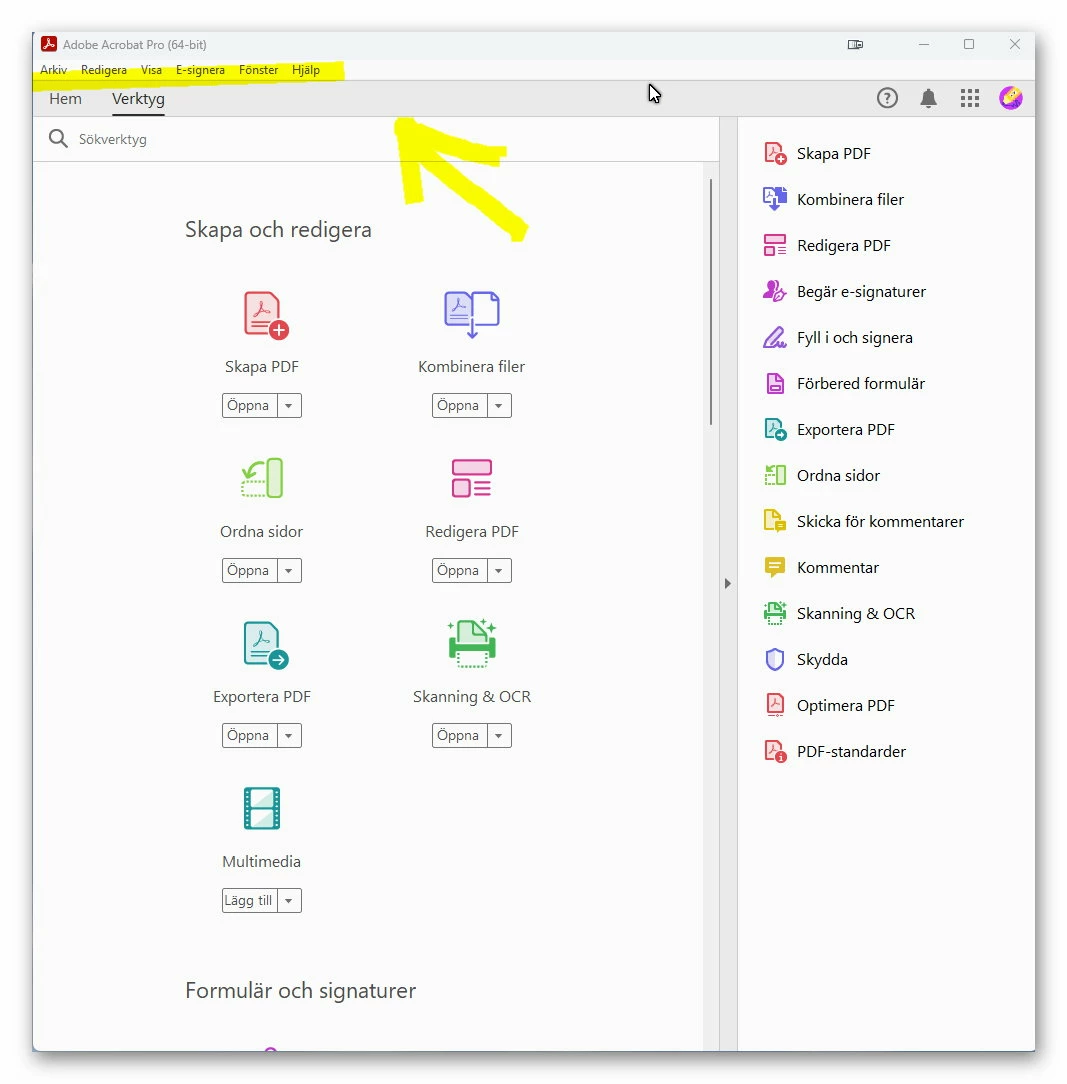Select Kombinera filer in right pane
This screenshot has width=1067, height=1084.
pyautogui.click(x=833, y=200)
